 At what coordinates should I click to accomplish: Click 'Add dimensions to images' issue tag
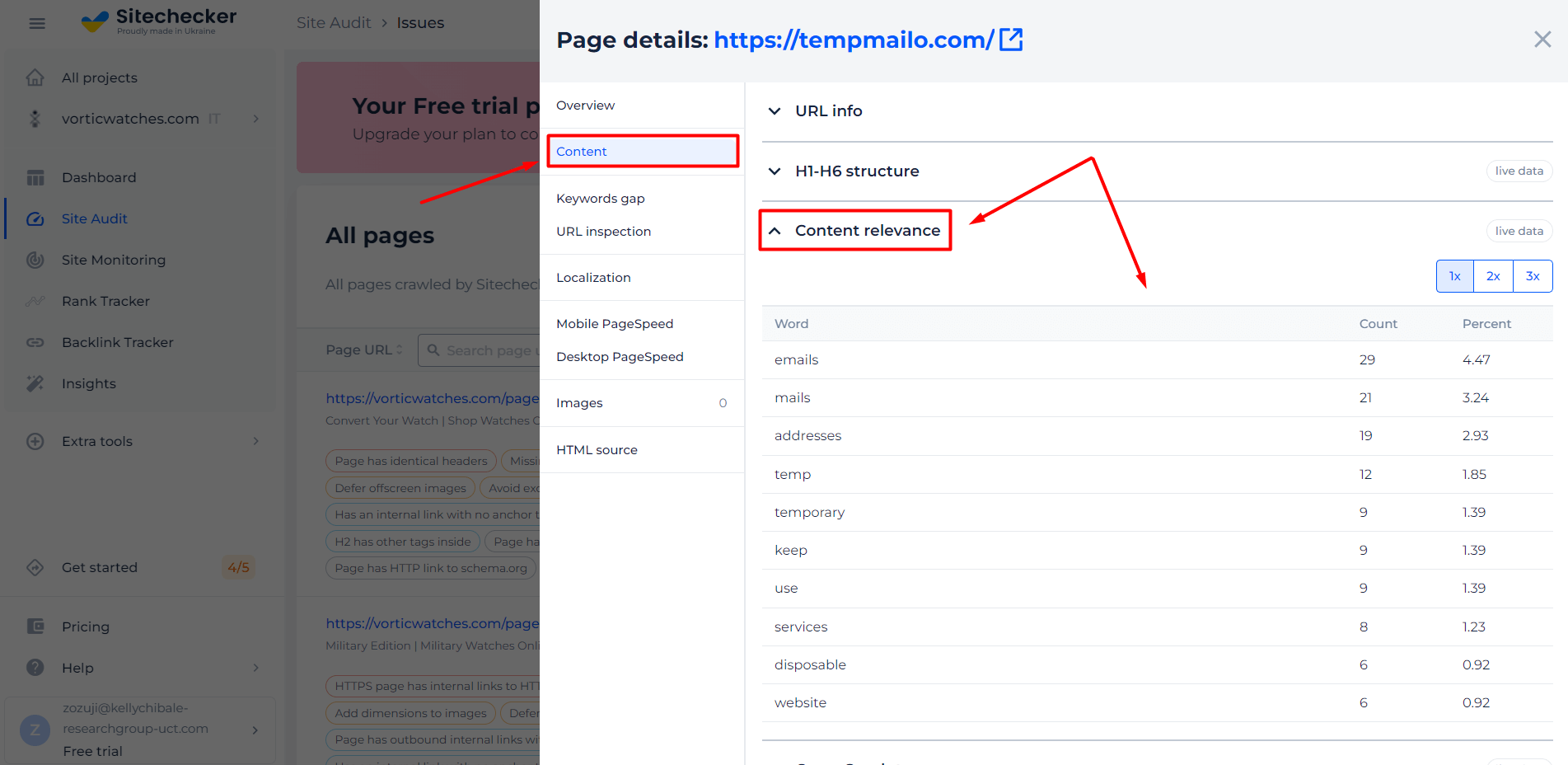tap(410, 713)
